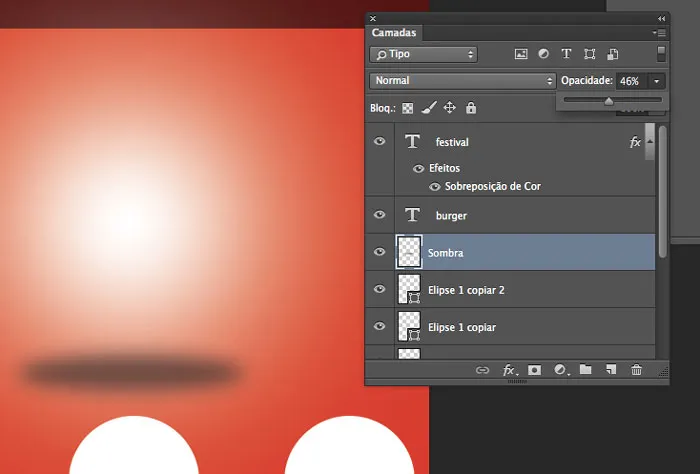Image resolution: width=700 pixels, height=474 pixels.
Task: Hide the Sombra layer
Action: pos(379,252)
